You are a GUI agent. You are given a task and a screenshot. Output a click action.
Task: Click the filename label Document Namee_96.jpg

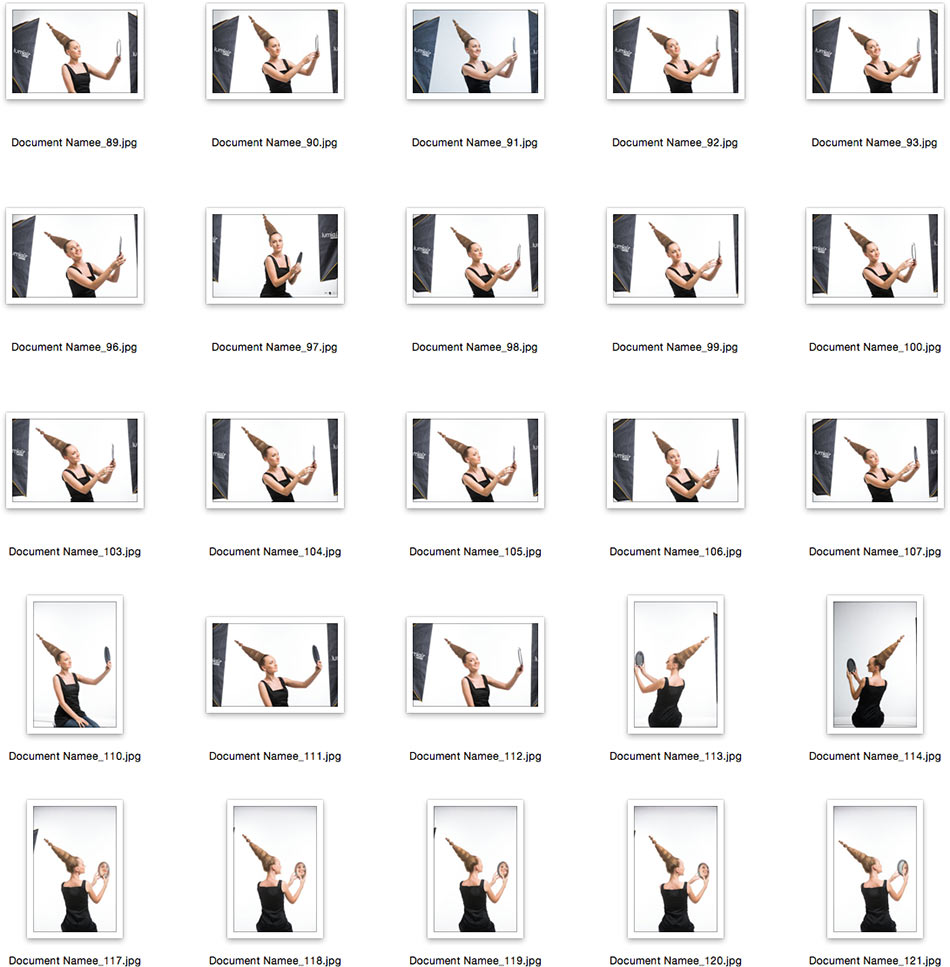click(x=75, y=347)
